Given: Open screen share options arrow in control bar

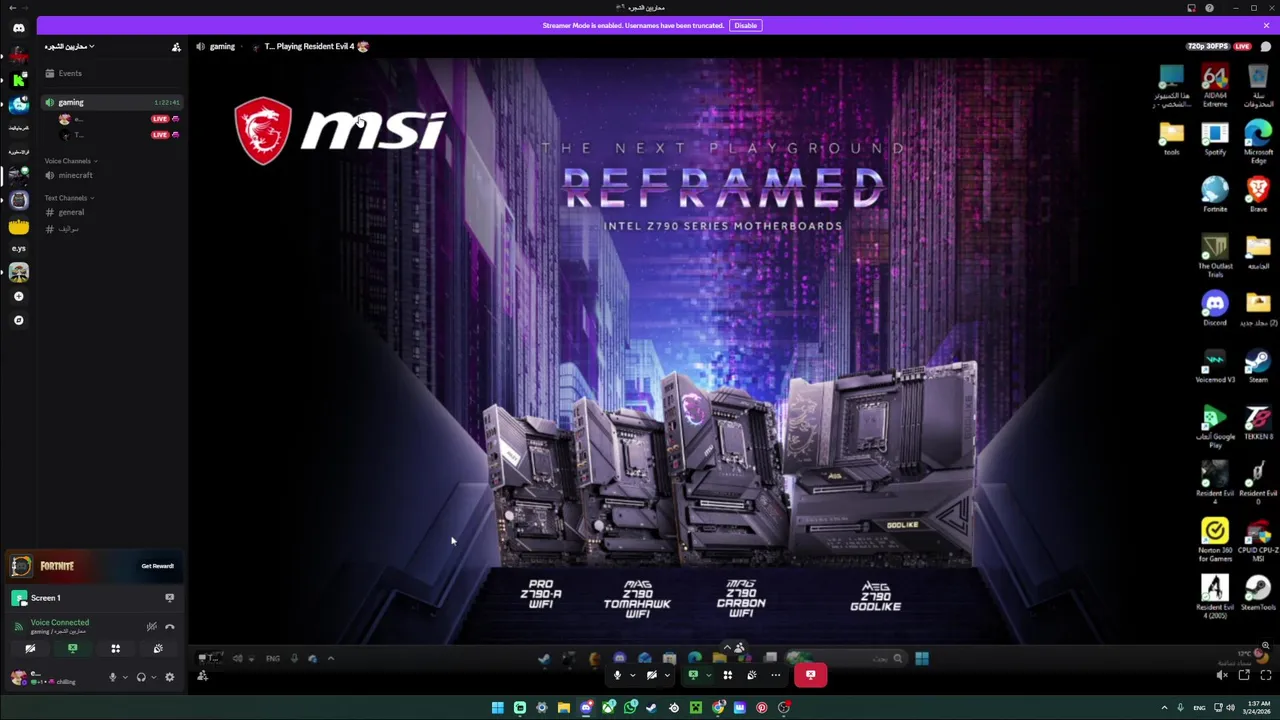Looking at the screenshot, I should click(x=709, y=675).
